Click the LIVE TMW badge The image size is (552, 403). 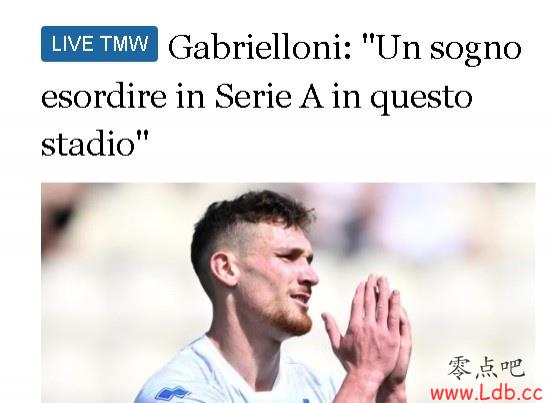tap(99, 44)
